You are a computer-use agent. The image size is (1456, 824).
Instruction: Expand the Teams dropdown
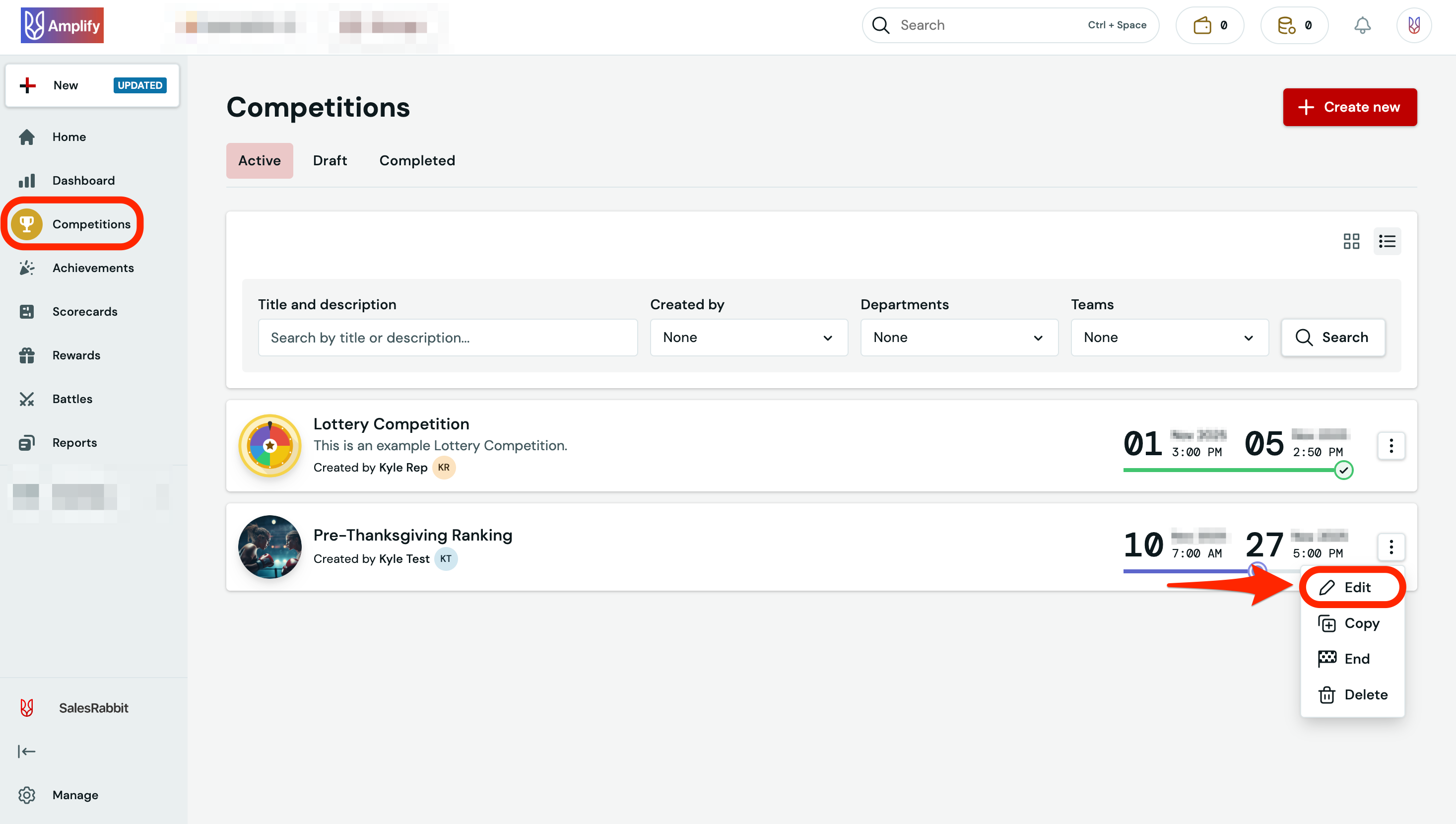(1169, 338)
